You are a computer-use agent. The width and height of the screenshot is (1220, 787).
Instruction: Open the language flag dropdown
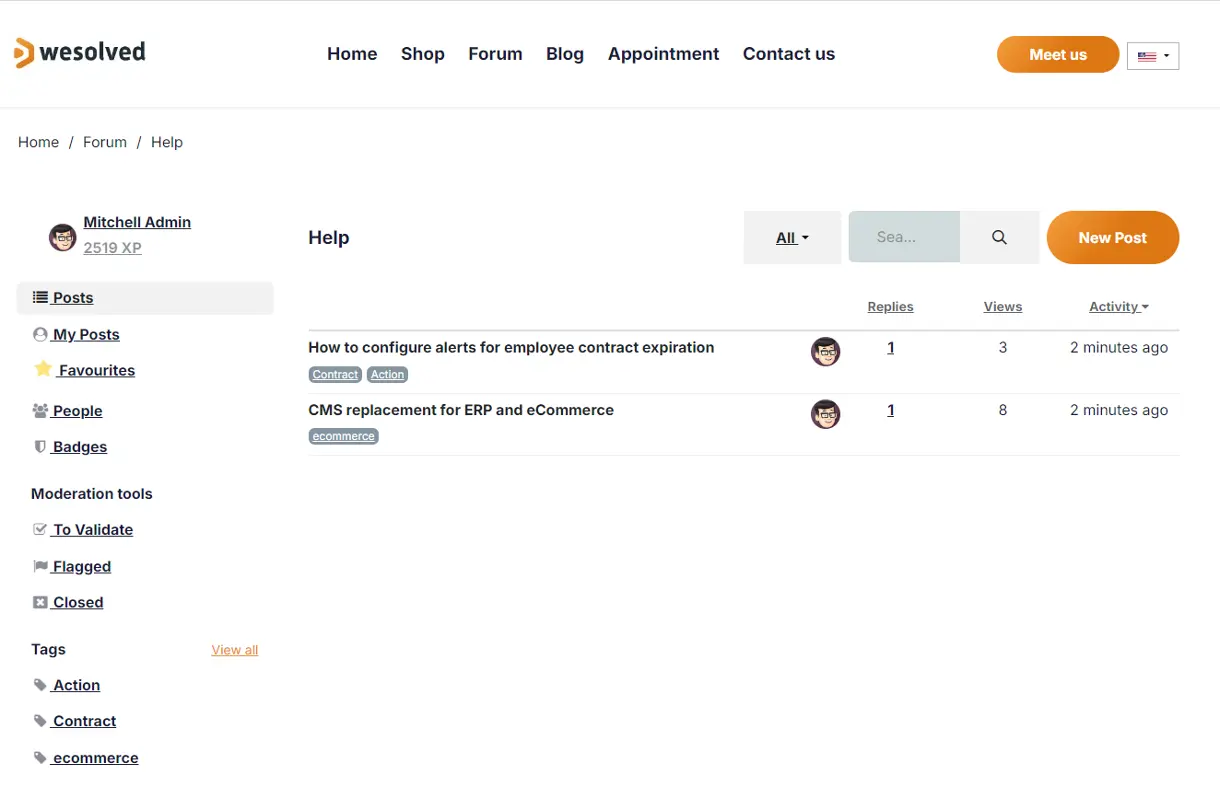click(x=1153, y=56)
